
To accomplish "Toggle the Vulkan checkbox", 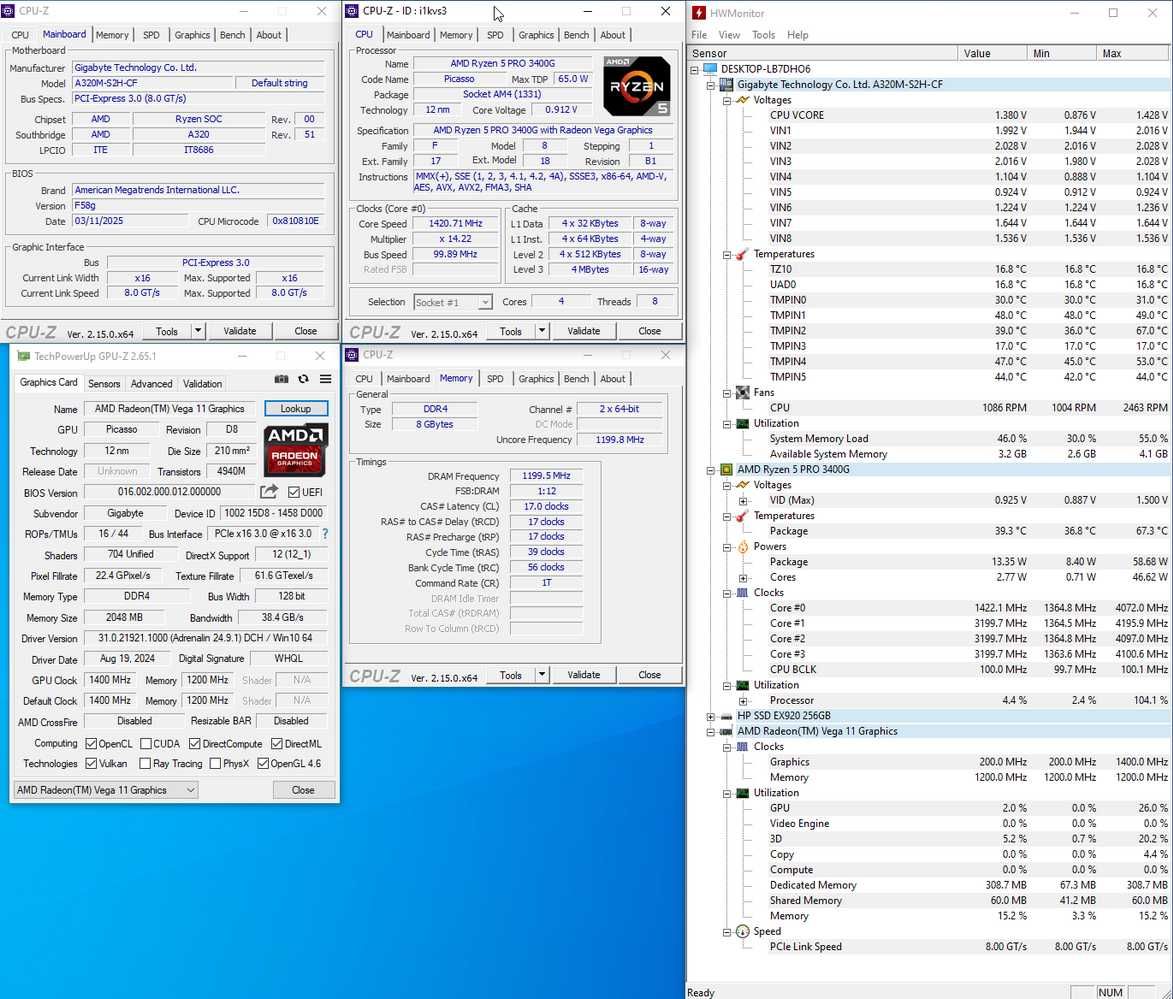I will [91, 764].
